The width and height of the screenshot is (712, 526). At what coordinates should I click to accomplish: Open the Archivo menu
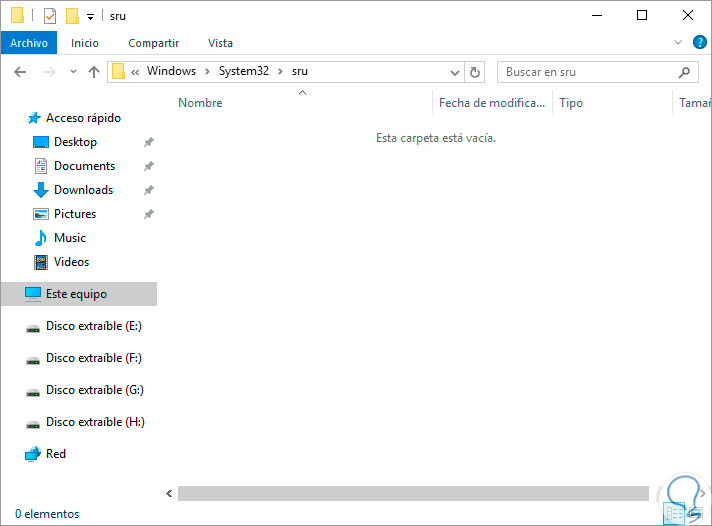[x=29, y=43]
